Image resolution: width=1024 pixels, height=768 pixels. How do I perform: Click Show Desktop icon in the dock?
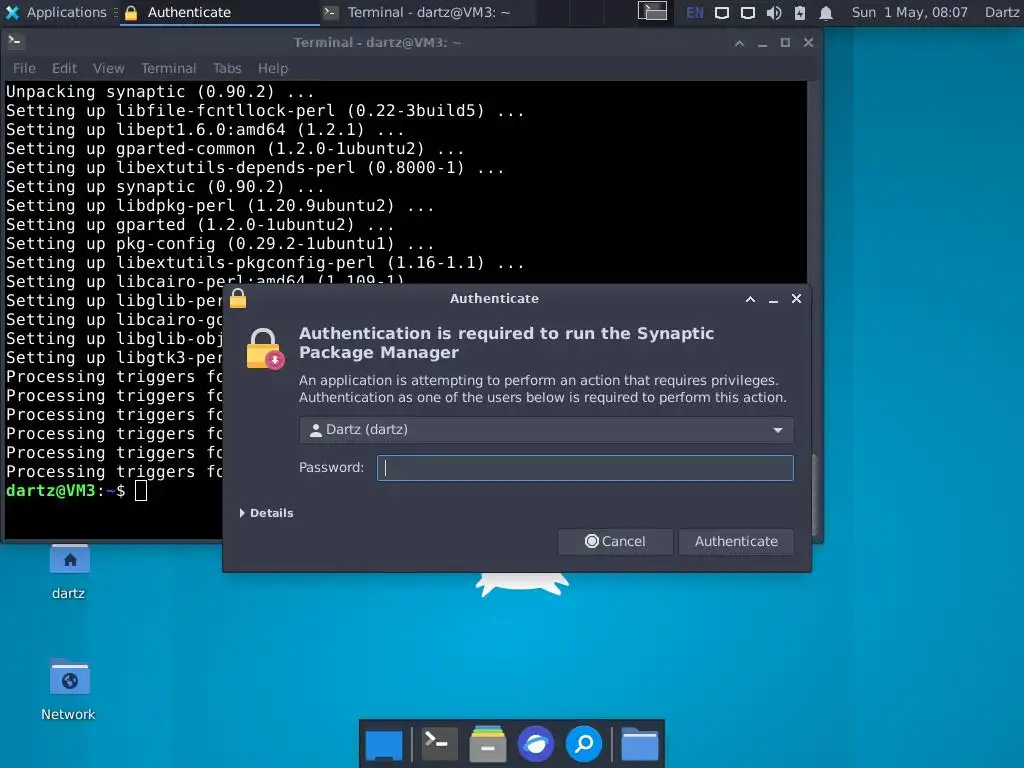click(x=384, y=744)
